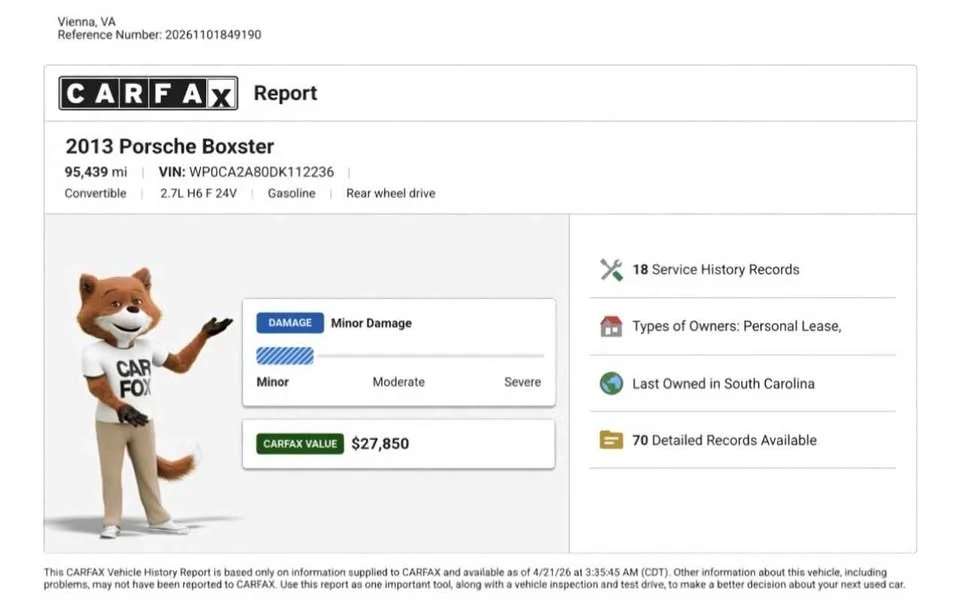The height and width of the screenshot is (600, 960).
Task: Click the blue DAMAGE badge
Action: point(290,323)
